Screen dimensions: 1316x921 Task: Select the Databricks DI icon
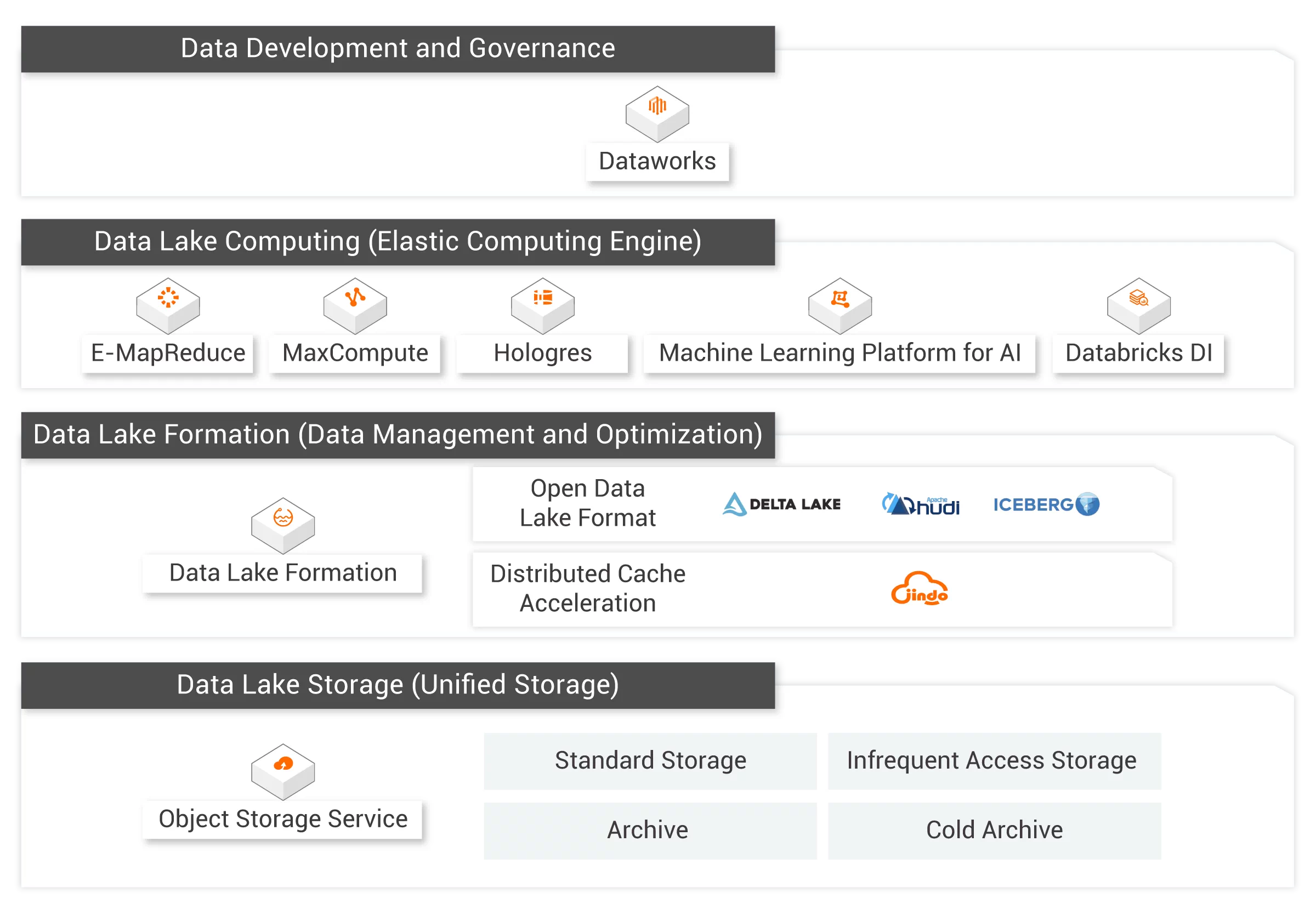pyautogui.click(x=1138, y=305)
